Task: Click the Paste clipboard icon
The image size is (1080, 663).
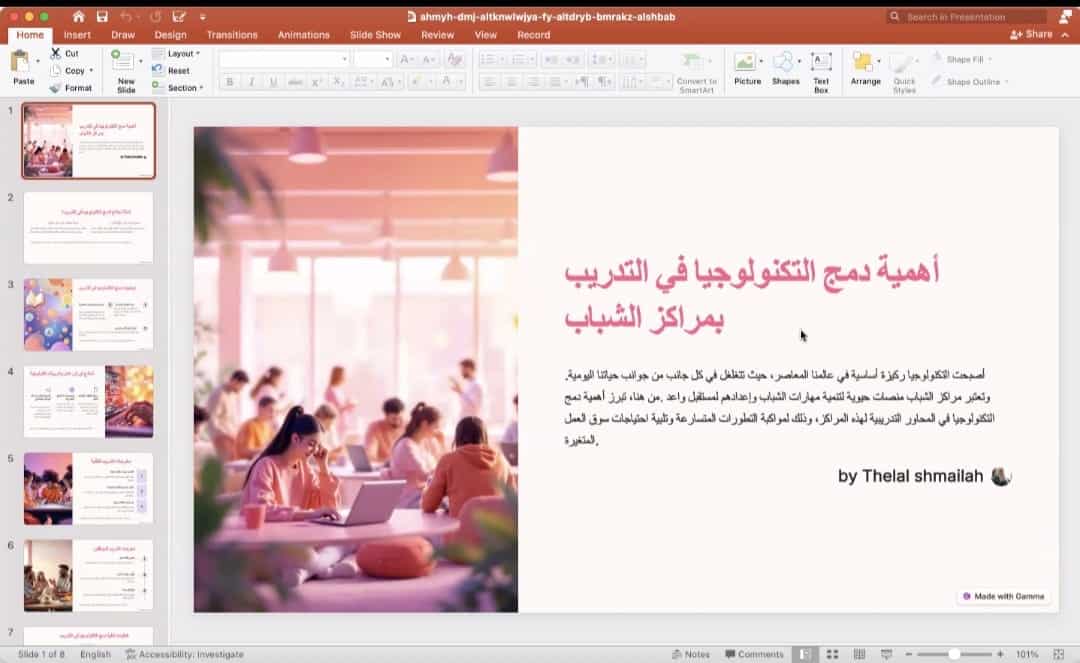Action: pos(21,62)
